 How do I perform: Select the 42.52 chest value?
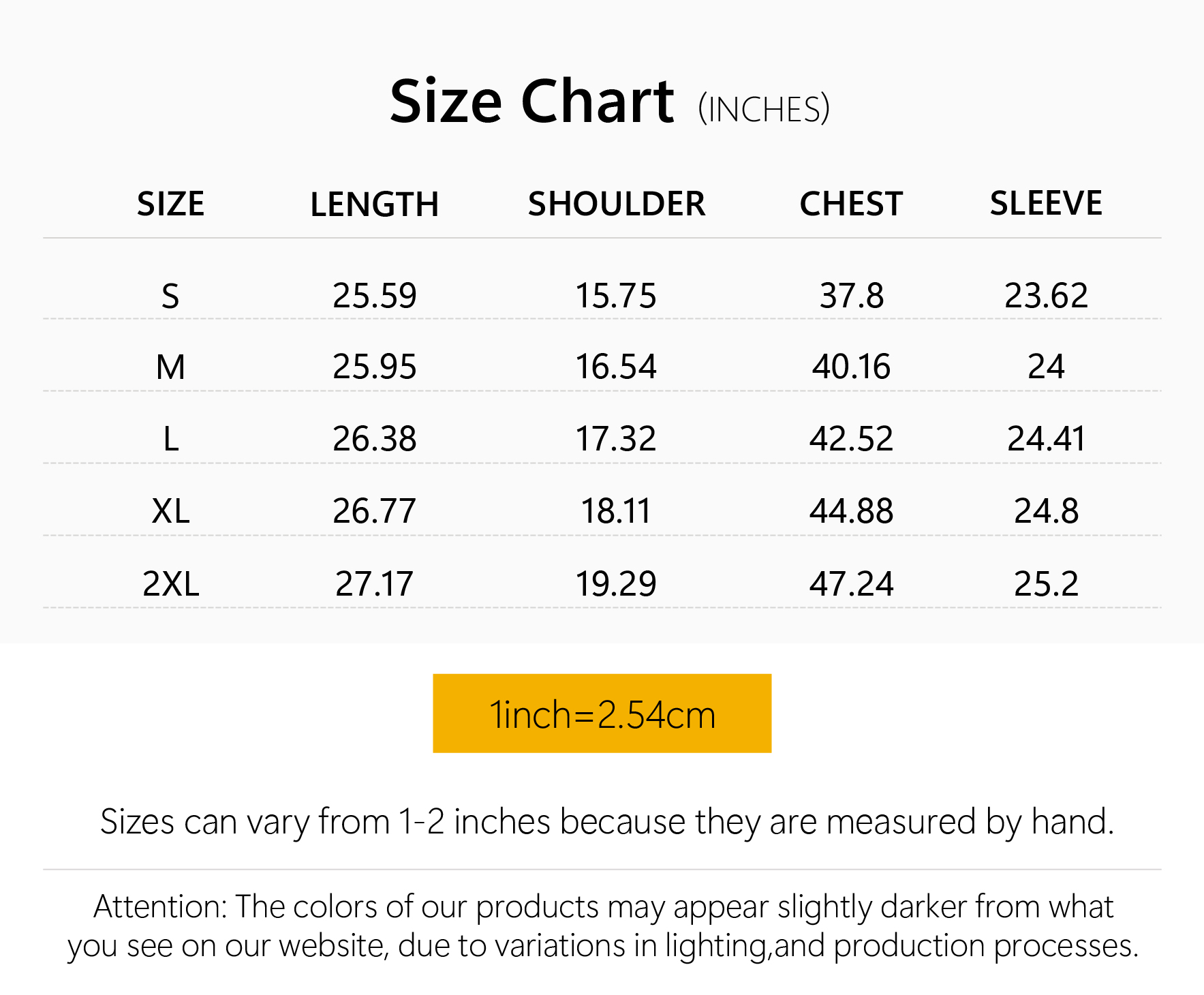click(x=851, y=439)
